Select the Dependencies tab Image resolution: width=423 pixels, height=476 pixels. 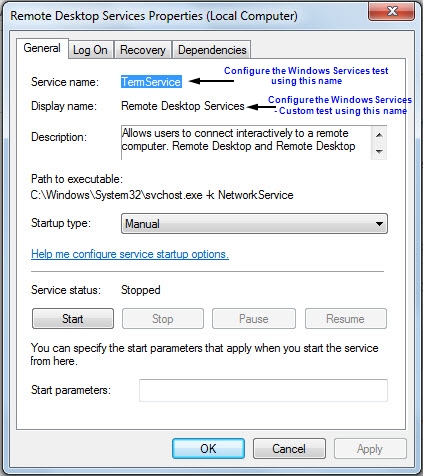pos(212,50)
